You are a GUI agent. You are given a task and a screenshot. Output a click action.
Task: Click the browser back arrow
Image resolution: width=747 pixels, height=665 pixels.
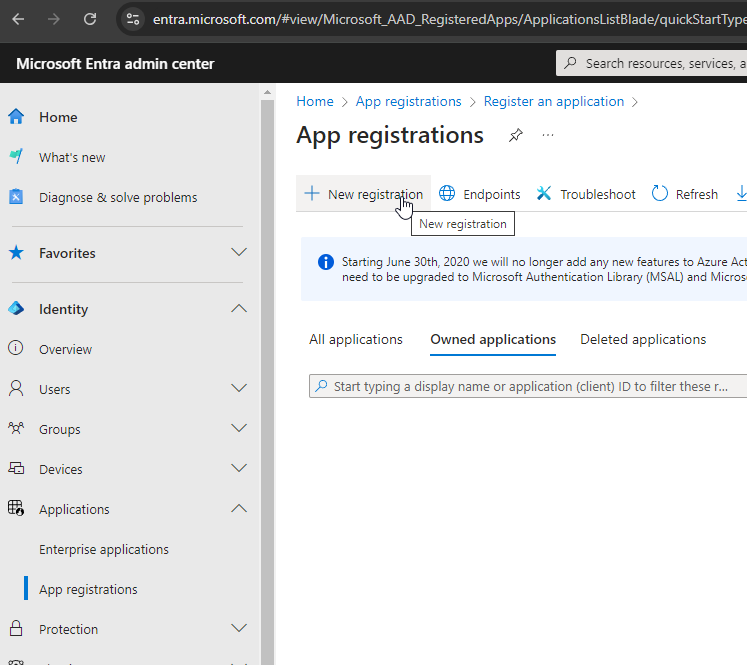18,19
